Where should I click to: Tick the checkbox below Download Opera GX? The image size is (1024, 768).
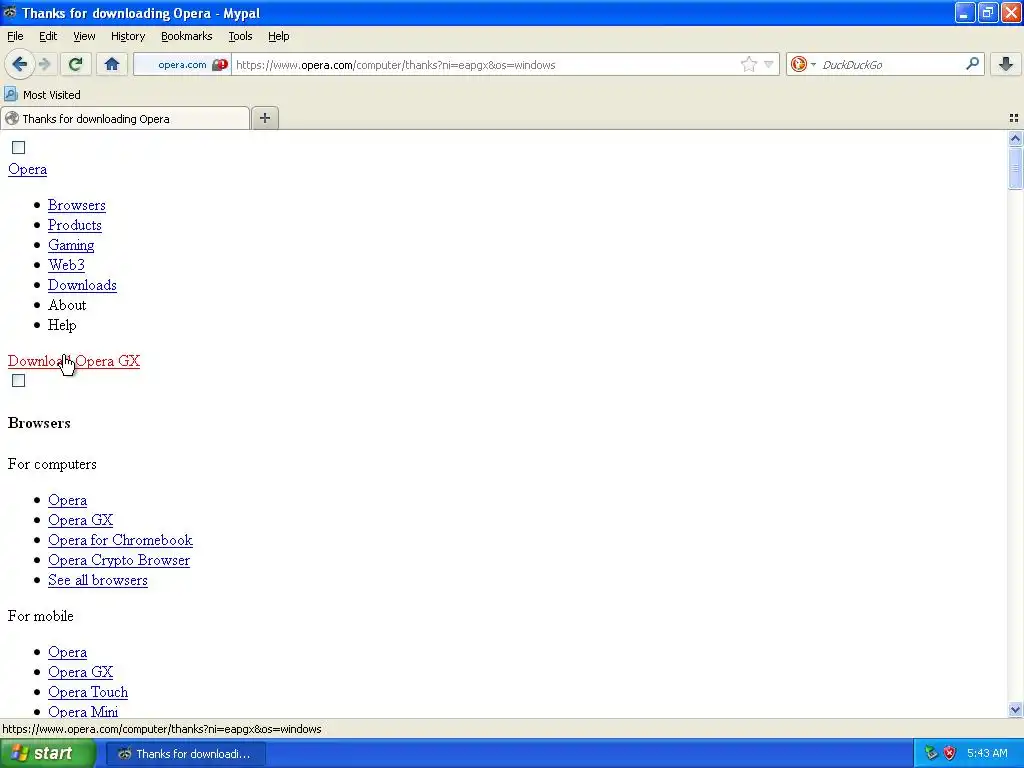pyautogui.click(x=18, y=381)
